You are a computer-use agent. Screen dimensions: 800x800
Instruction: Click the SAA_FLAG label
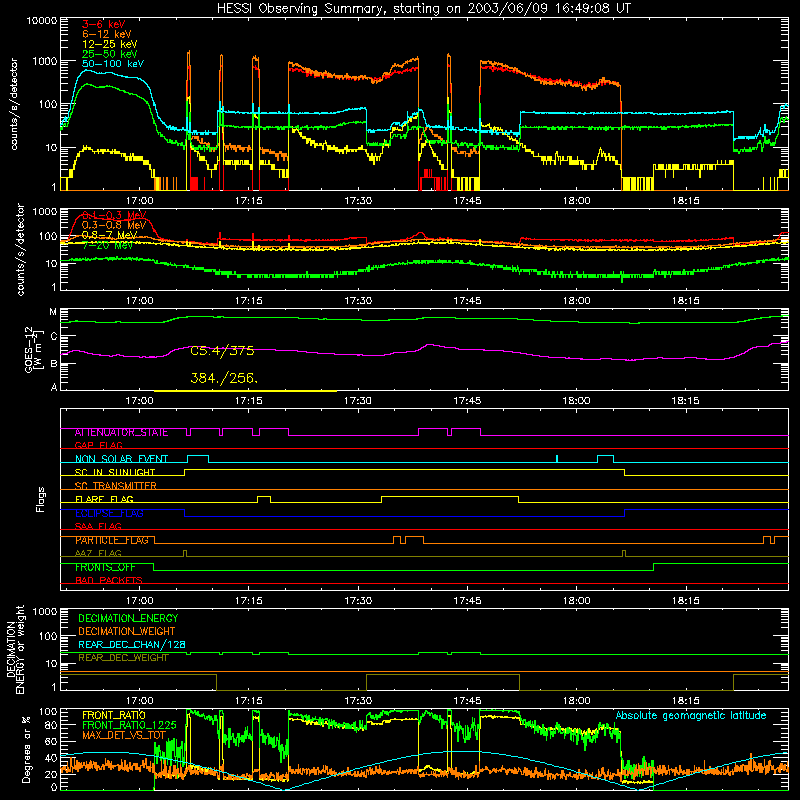98,526
